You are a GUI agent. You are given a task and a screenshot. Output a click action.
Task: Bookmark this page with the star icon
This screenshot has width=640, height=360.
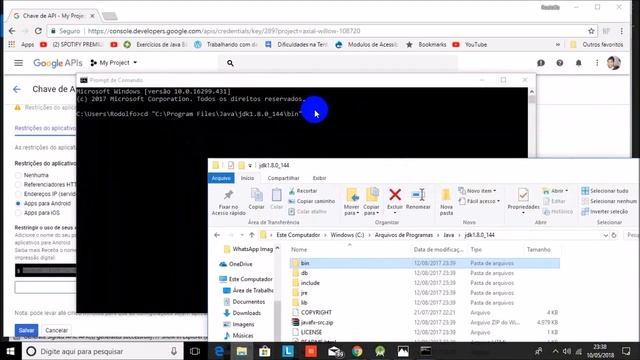[x=591, y=31]
